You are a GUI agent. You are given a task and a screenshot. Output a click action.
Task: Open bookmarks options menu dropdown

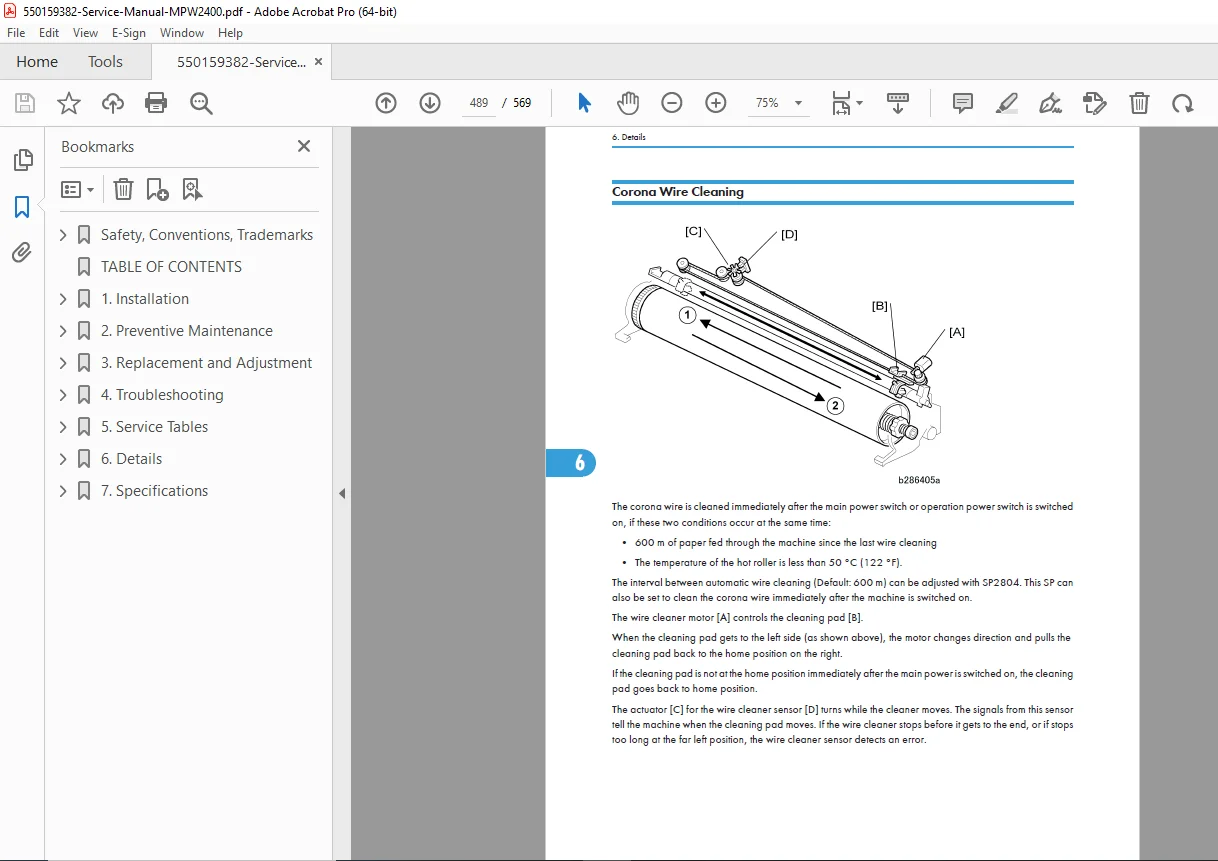[x=77, y=189]
